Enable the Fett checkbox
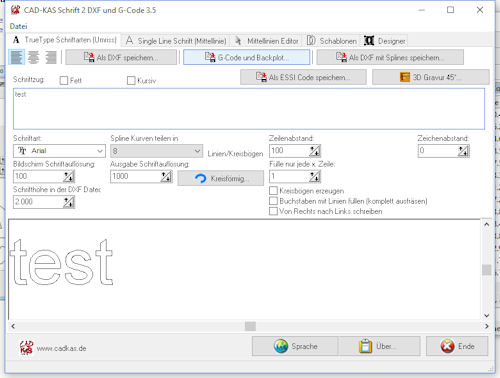500x378 pixels. coord(64,80)
